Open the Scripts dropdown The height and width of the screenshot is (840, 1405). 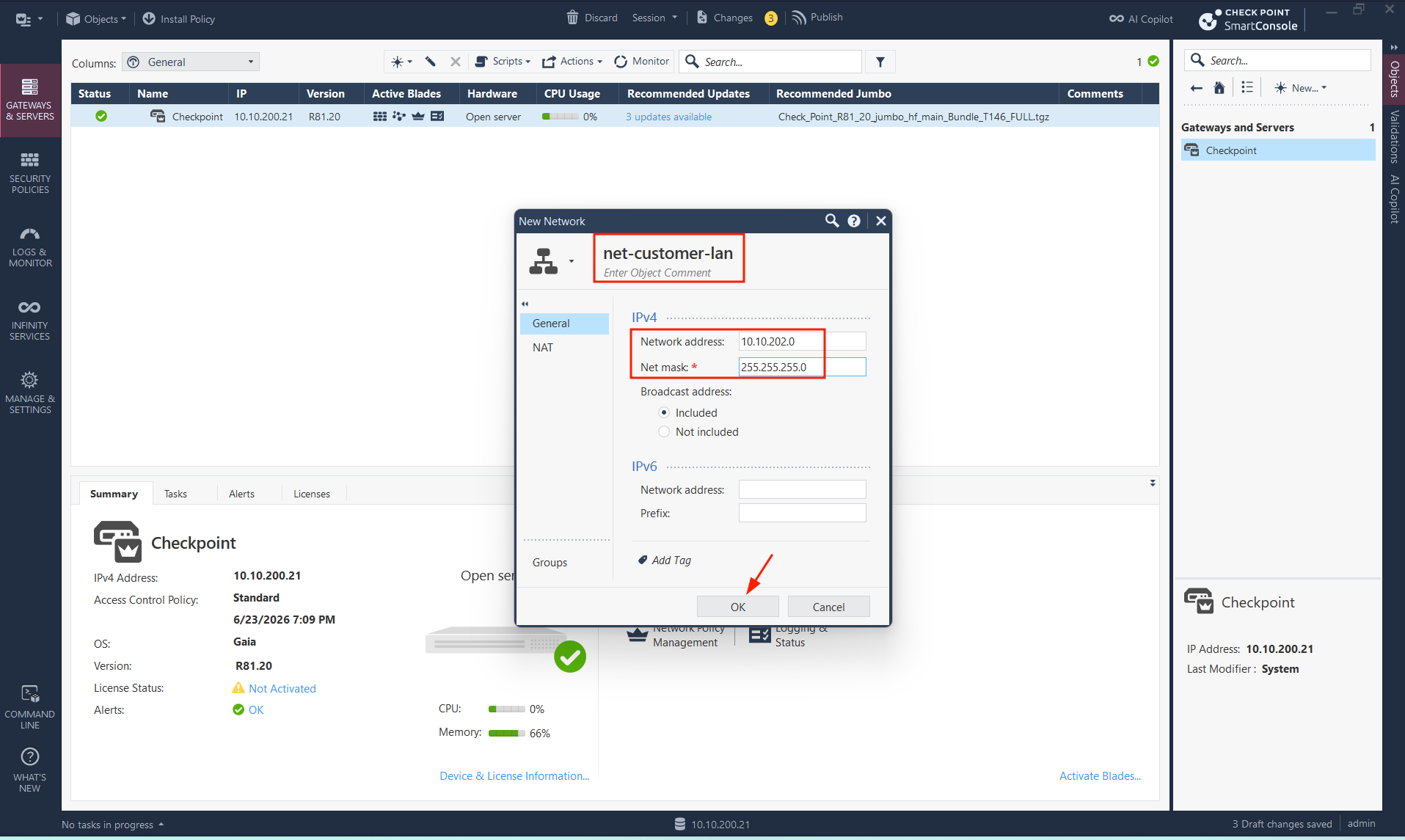[x=503, y=62]
